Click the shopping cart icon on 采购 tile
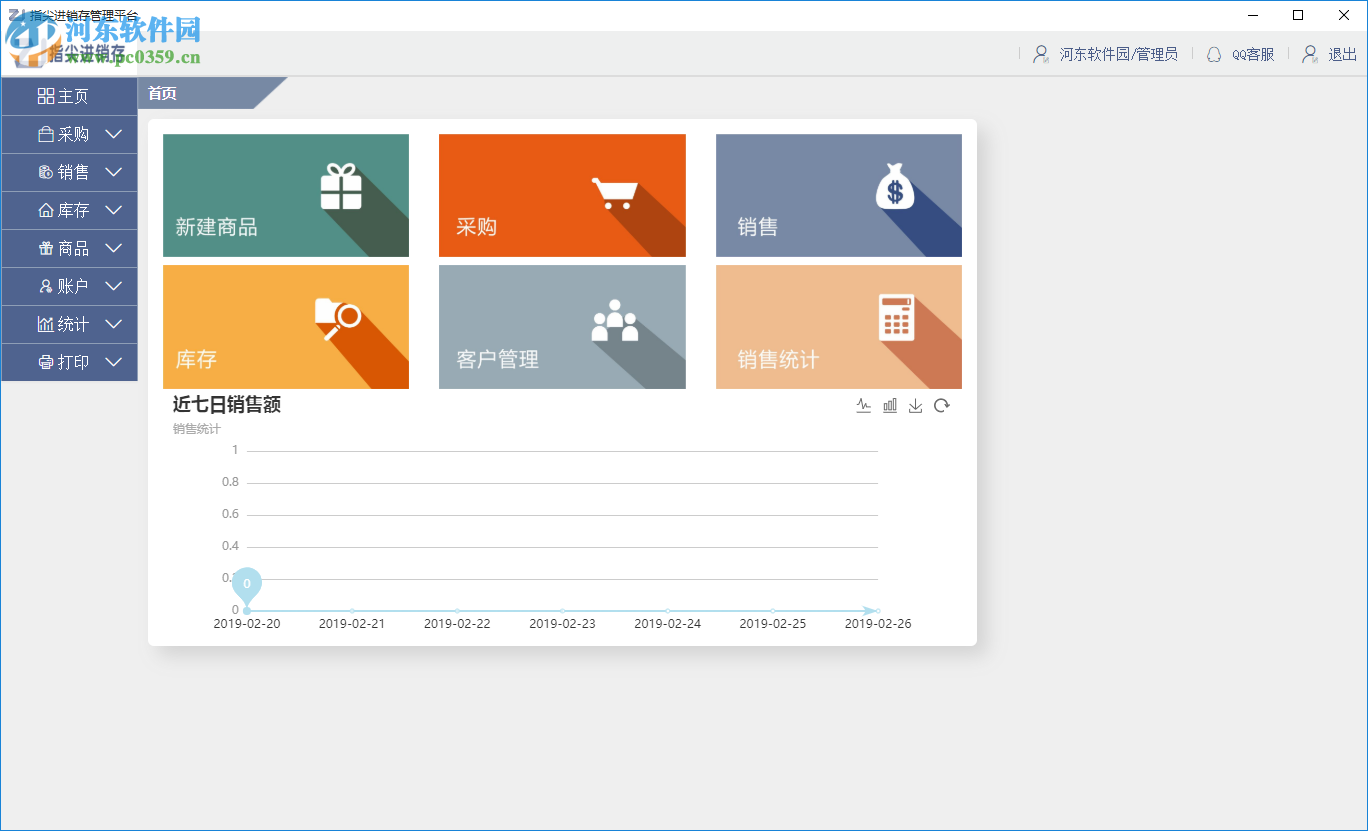The width and height of the screenshot is (1368, 831). point(614,193)
